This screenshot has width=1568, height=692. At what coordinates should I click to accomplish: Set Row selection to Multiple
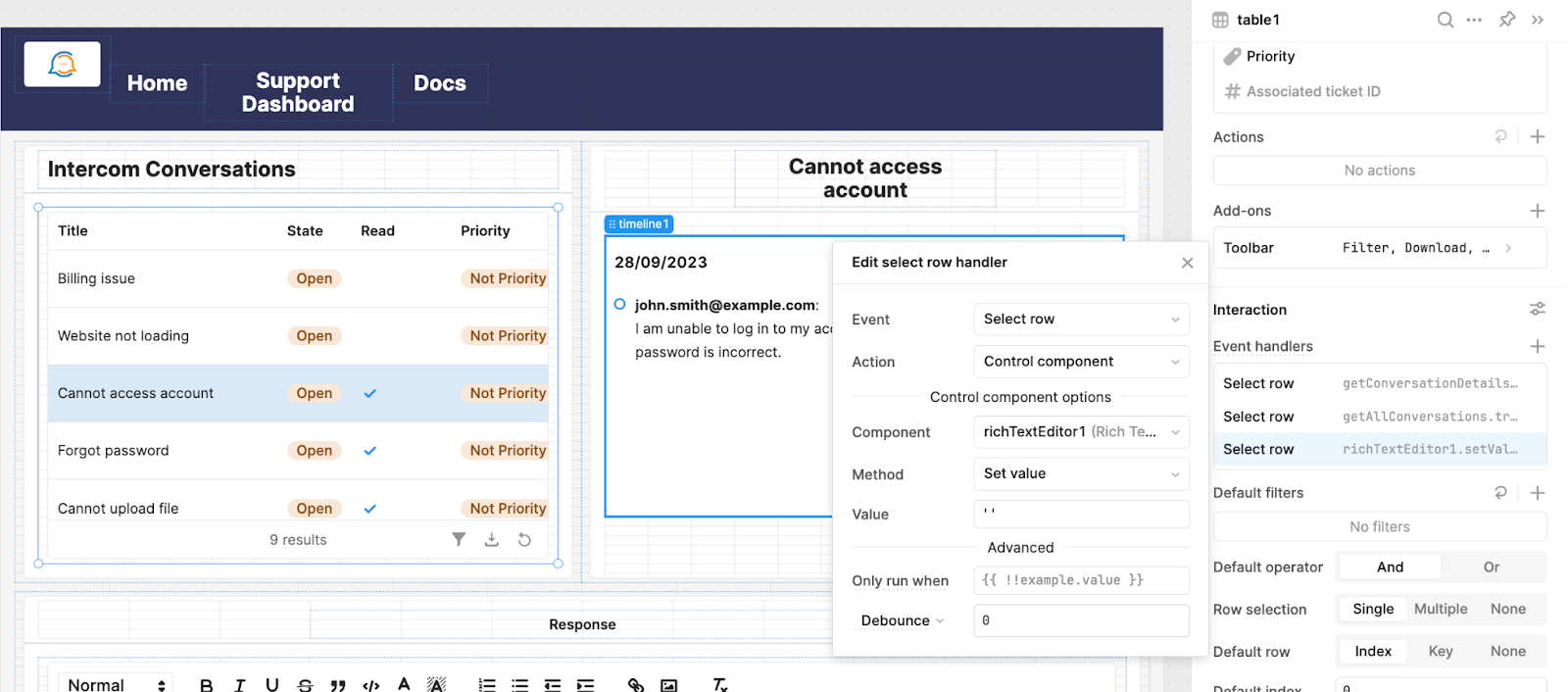1441,609
